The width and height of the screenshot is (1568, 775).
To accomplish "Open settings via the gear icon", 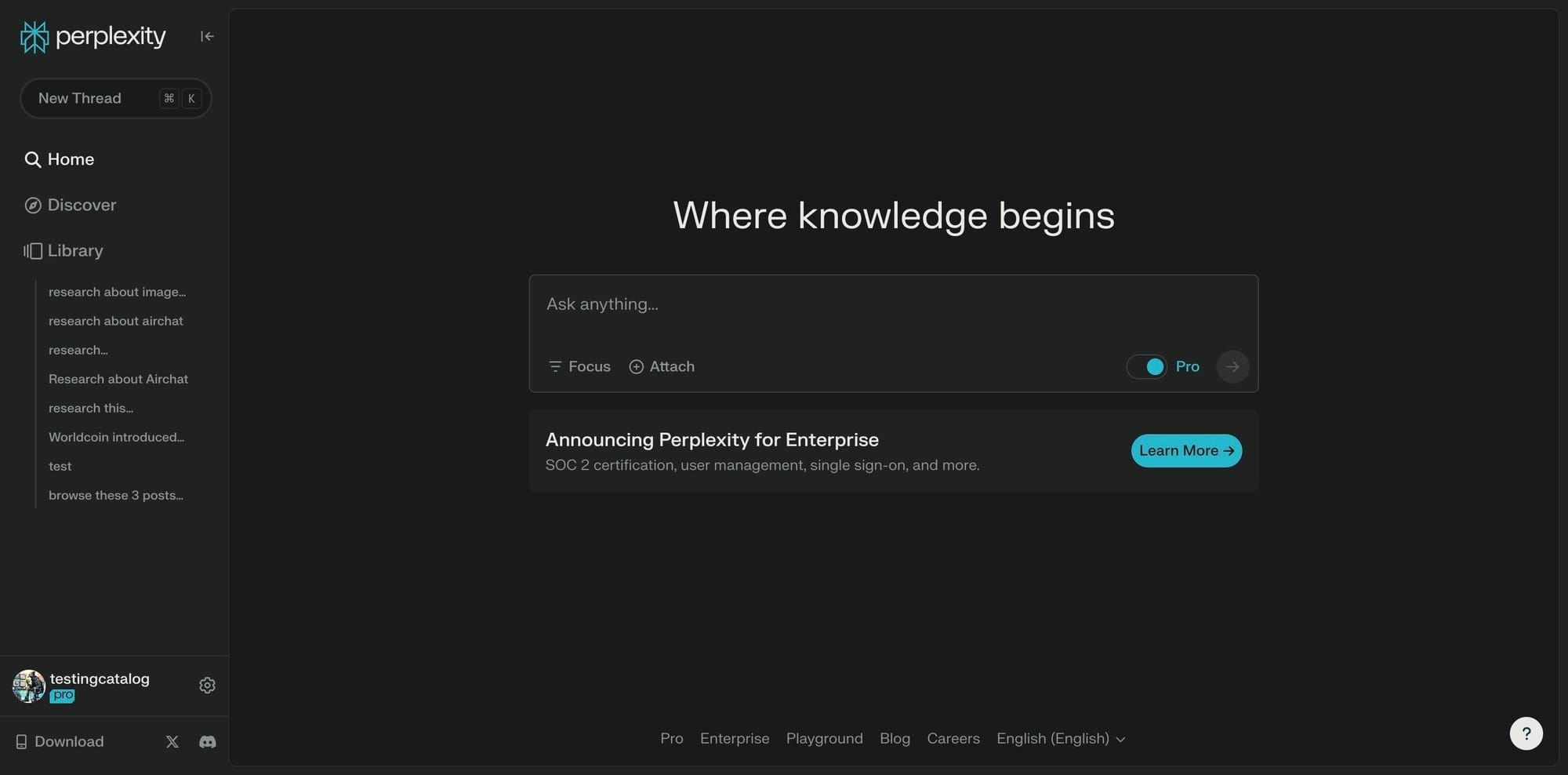I will [x=206, y=685].
